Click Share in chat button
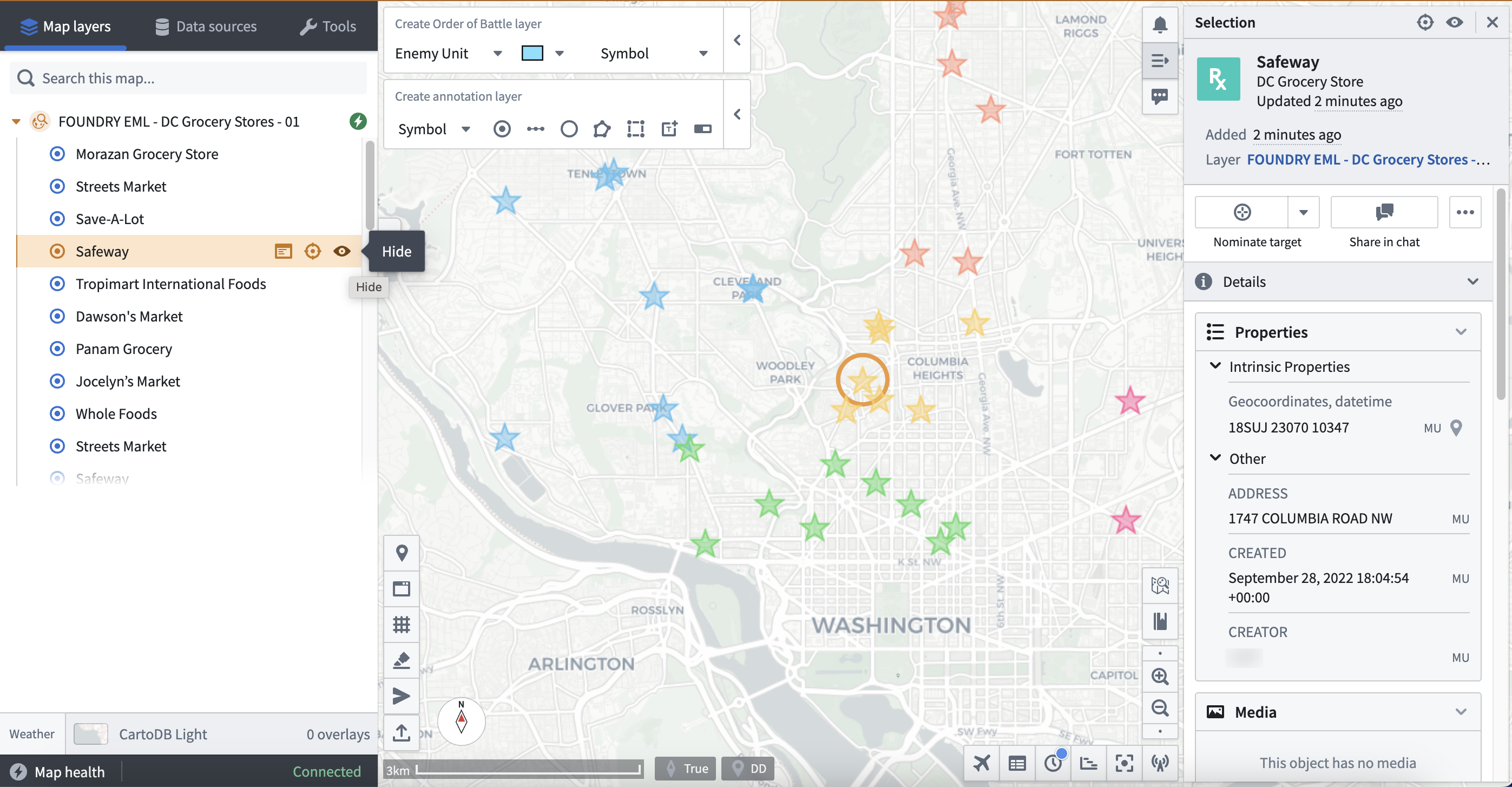Screen dimensions: 1512x787 (x=1384, y=213)
